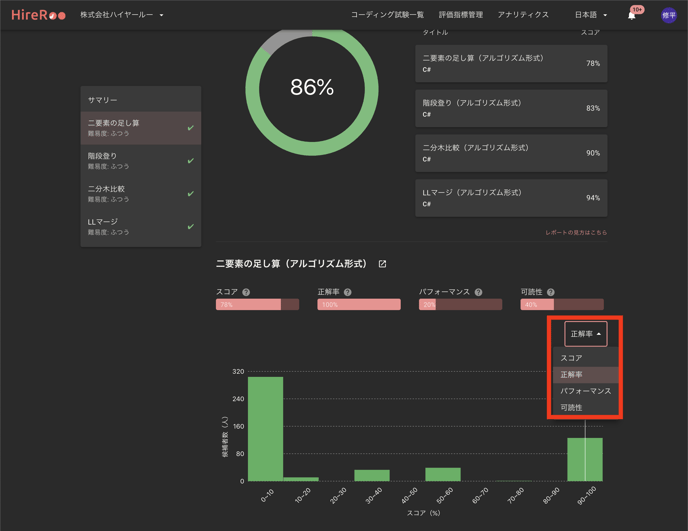Open 階段登り (アルゴリズム形式) score card
The width and height of the screenshot is (688, 531).
click(x=511, y=108)
